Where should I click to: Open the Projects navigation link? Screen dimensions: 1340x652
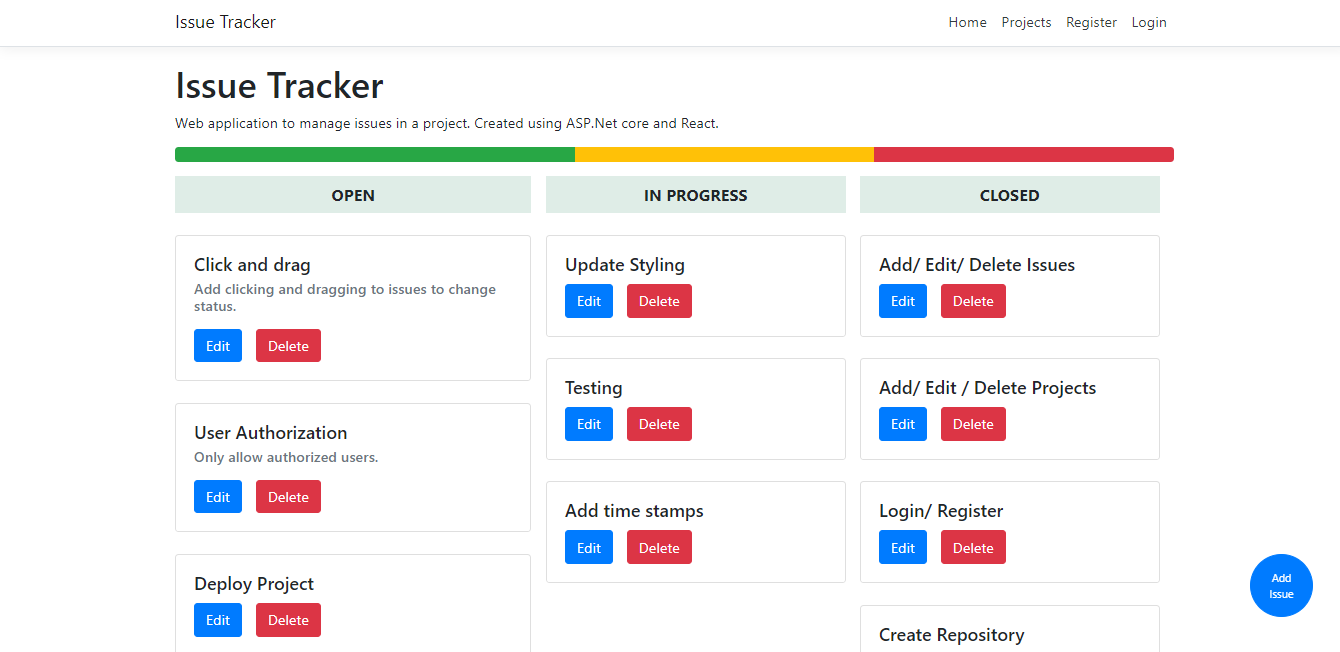1026,22
